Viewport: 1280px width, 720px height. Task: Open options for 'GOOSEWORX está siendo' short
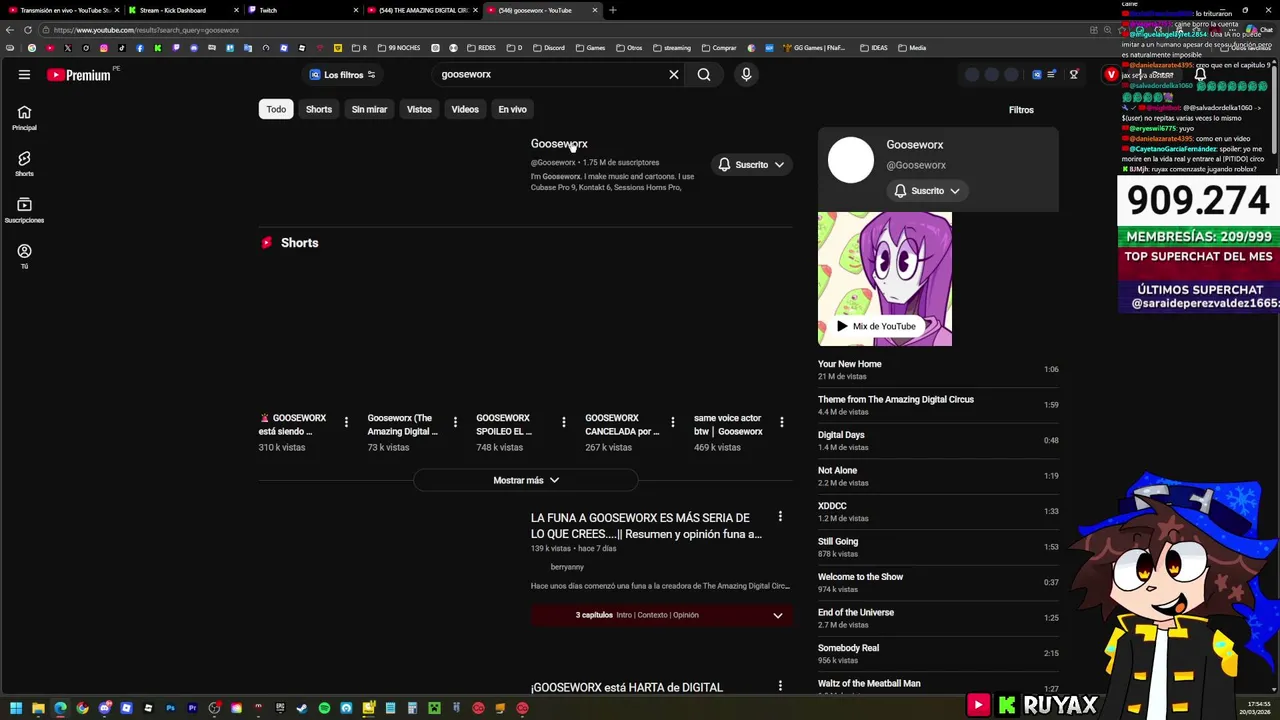[x=346, y=422]
